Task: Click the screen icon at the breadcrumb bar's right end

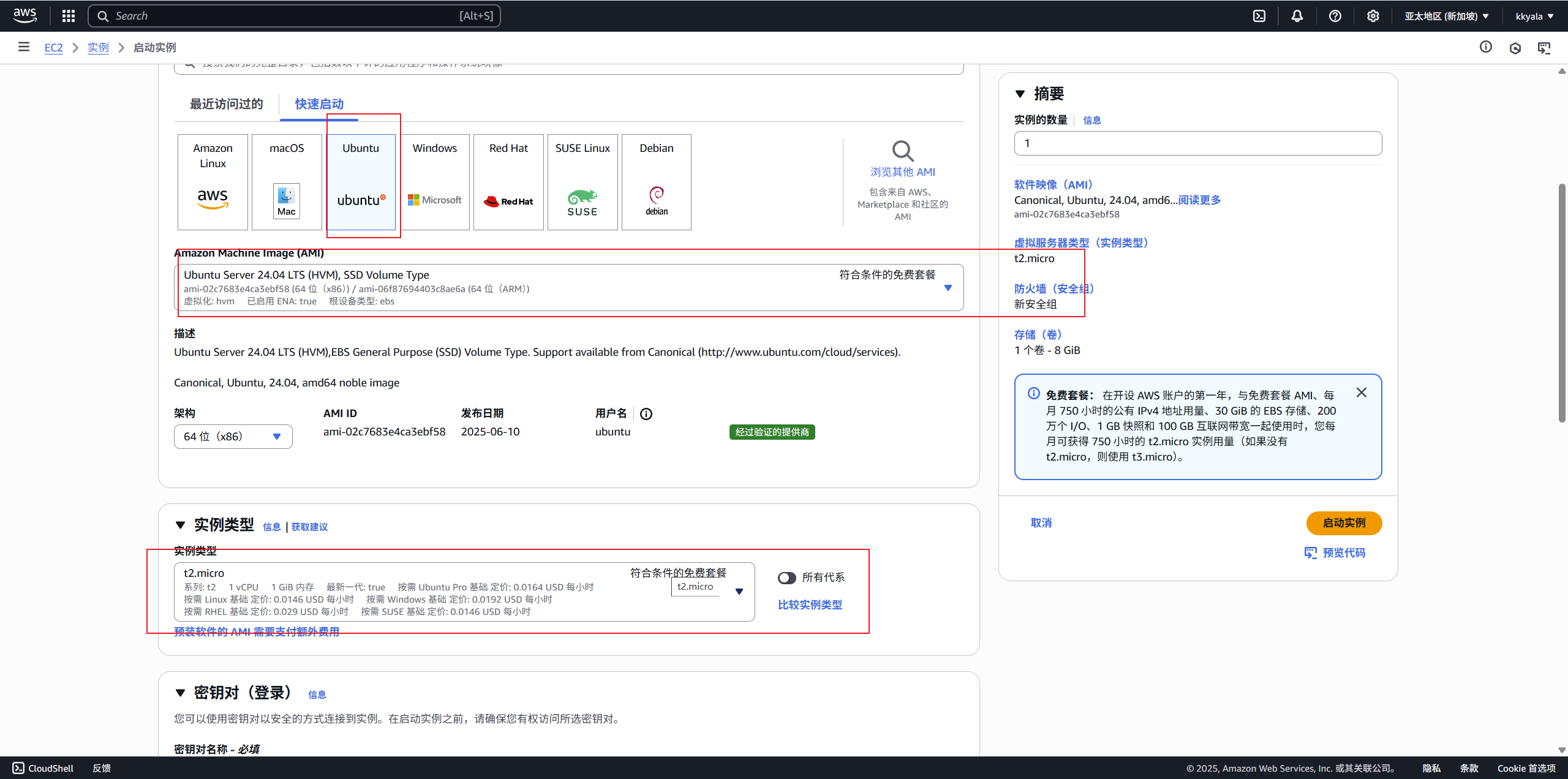Action: click(x=1544, y=48)
